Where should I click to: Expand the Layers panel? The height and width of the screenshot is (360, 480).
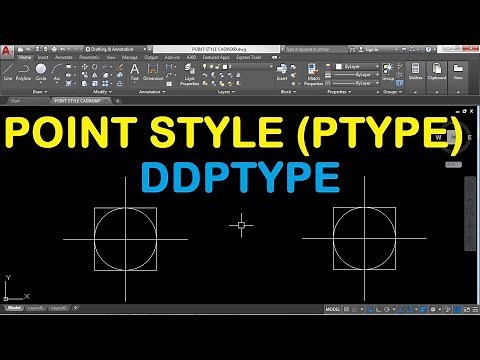pos(226,92)
